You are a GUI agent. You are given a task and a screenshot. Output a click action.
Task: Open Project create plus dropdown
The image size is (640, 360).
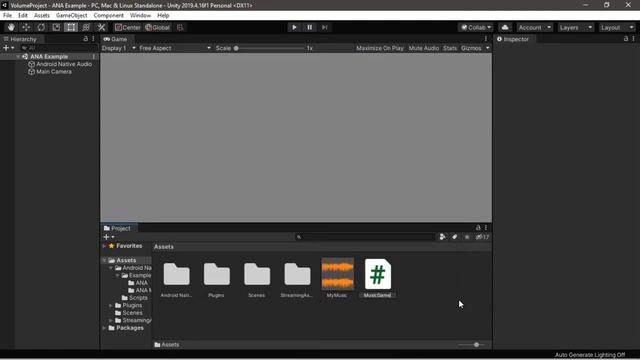[x=109, y=237]
